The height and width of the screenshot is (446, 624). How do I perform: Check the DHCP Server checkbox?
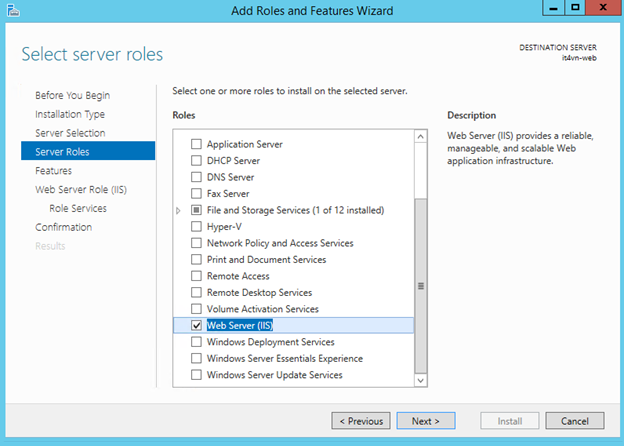coord(196,161)
